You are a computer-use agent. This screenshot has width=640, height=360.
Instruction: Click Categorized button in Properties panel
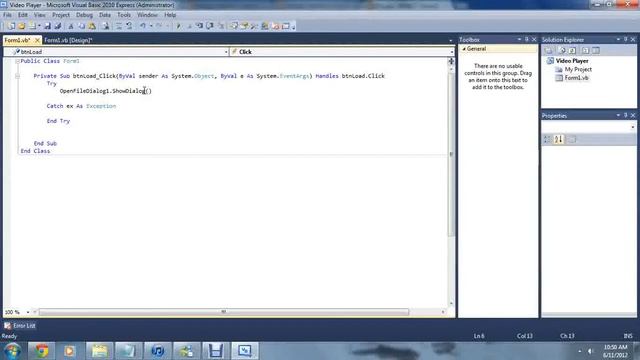(547, 140)
